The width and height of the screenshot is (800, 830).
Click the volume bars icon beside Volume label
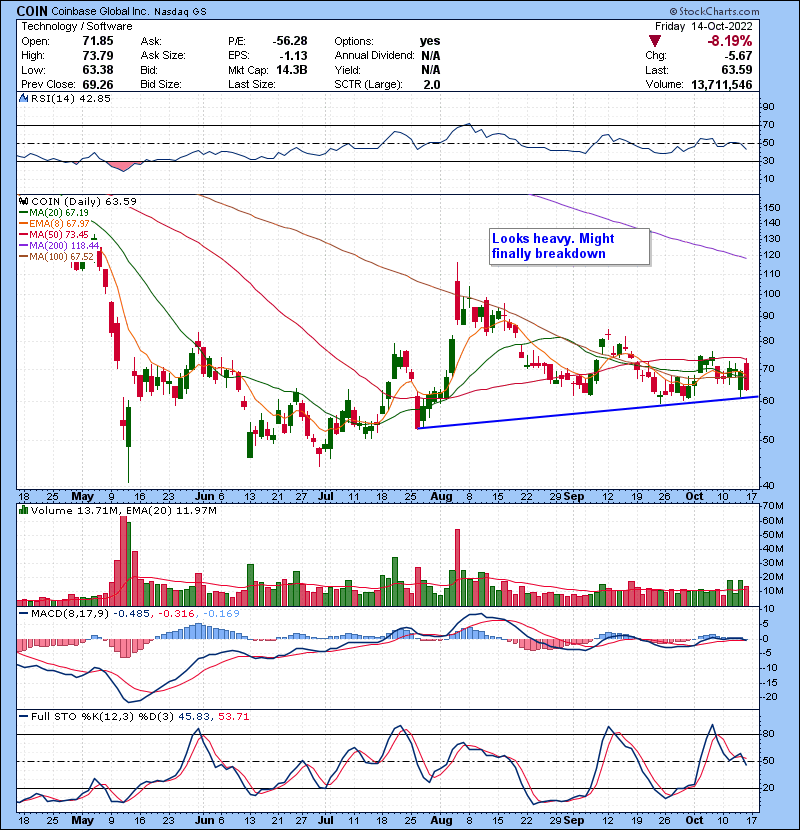pyautogui.click(x=23, y=510)
